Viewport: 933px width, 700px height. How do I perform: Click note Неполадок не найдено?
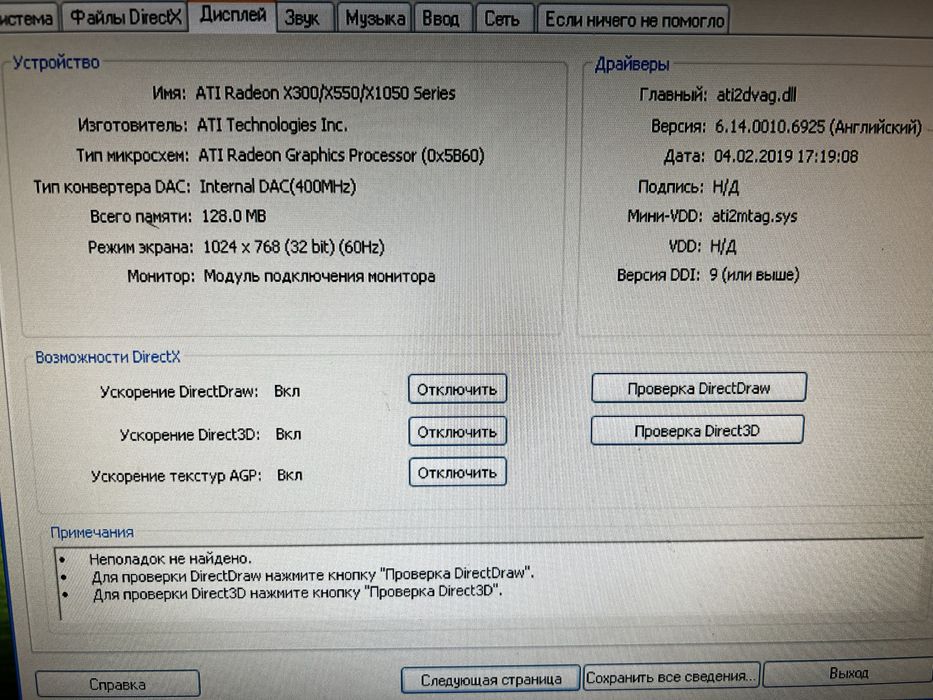click(170, 559)
